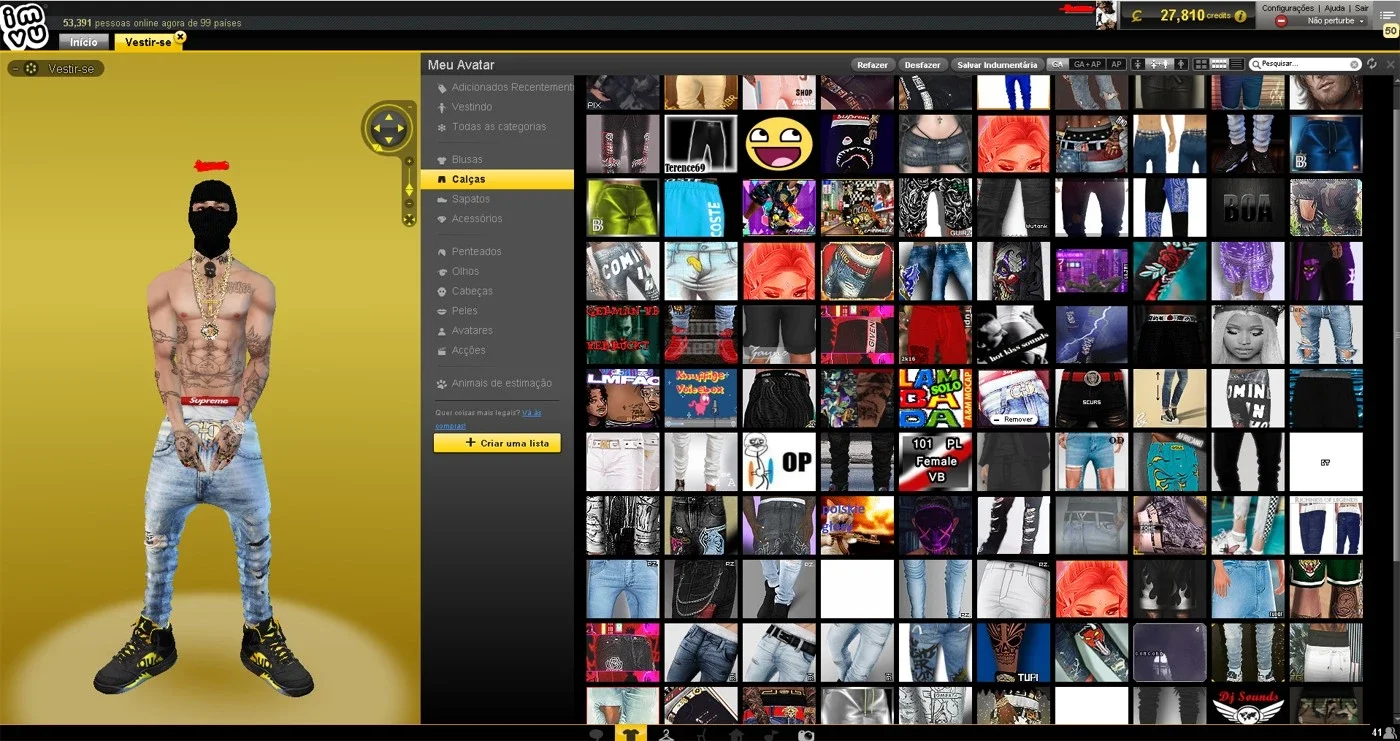Click the Refazer button

(872, 65)
